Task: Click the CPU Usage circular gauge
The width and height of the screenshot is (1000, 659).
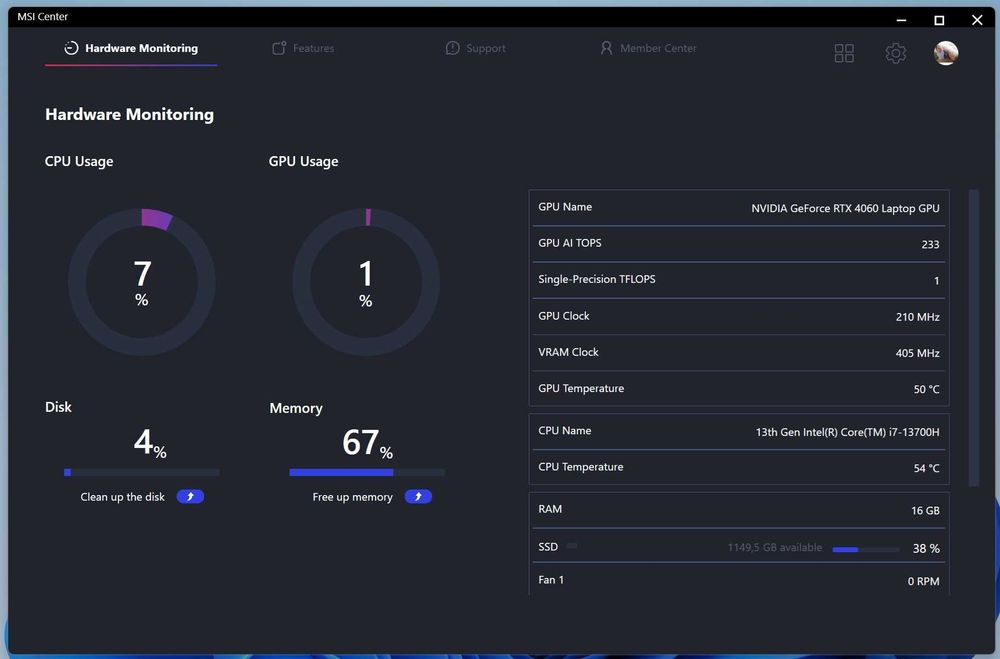Action: point(142,281)
